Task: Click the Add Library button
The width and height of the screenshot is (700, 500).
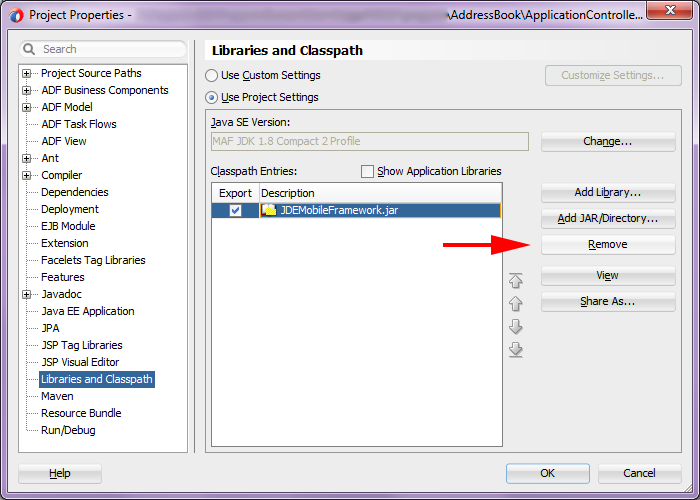Action: [x=607, y=192]
